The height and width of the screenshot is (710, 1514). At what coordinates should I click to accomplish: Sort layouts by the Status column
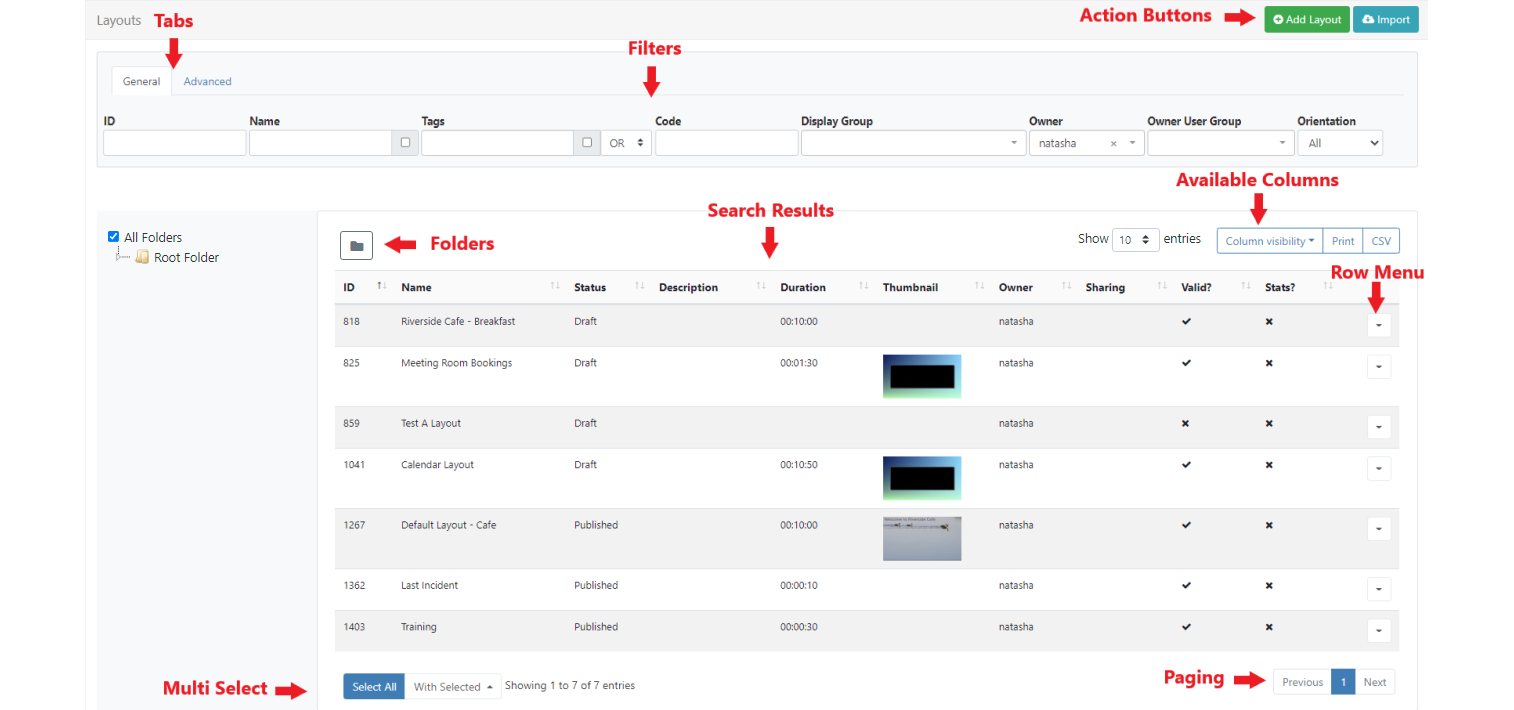[590, 288]
